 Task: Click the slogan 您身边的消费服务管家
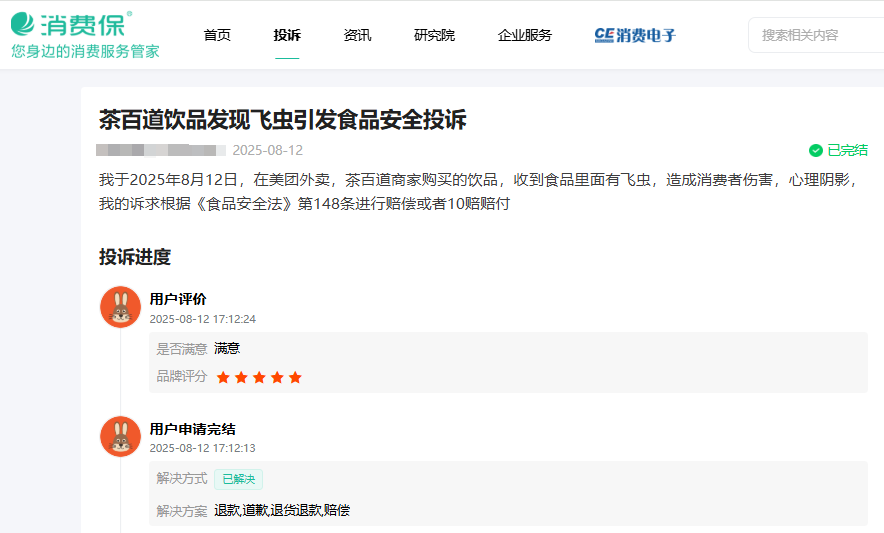coord(86,51)
